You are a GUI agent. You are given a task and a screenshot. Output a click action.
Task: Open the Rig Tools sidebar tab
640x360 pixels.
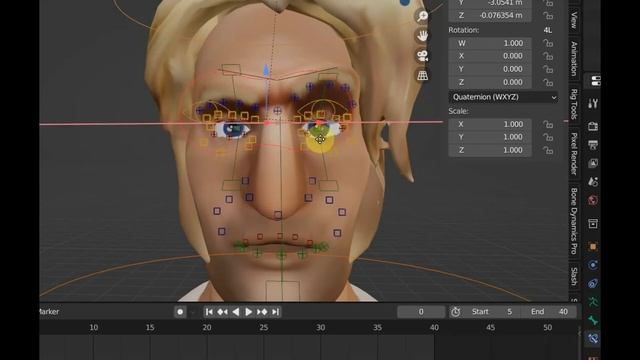pyautogui.click(x=574, y=104)
